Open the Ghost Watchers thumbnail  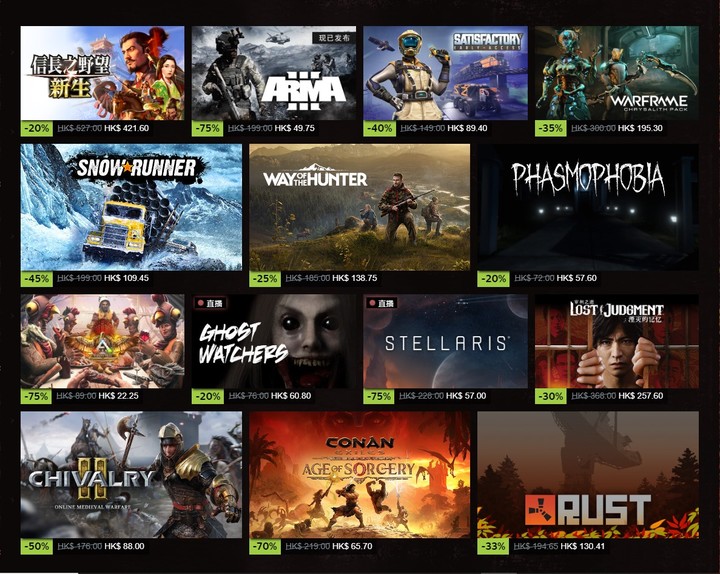274,341
